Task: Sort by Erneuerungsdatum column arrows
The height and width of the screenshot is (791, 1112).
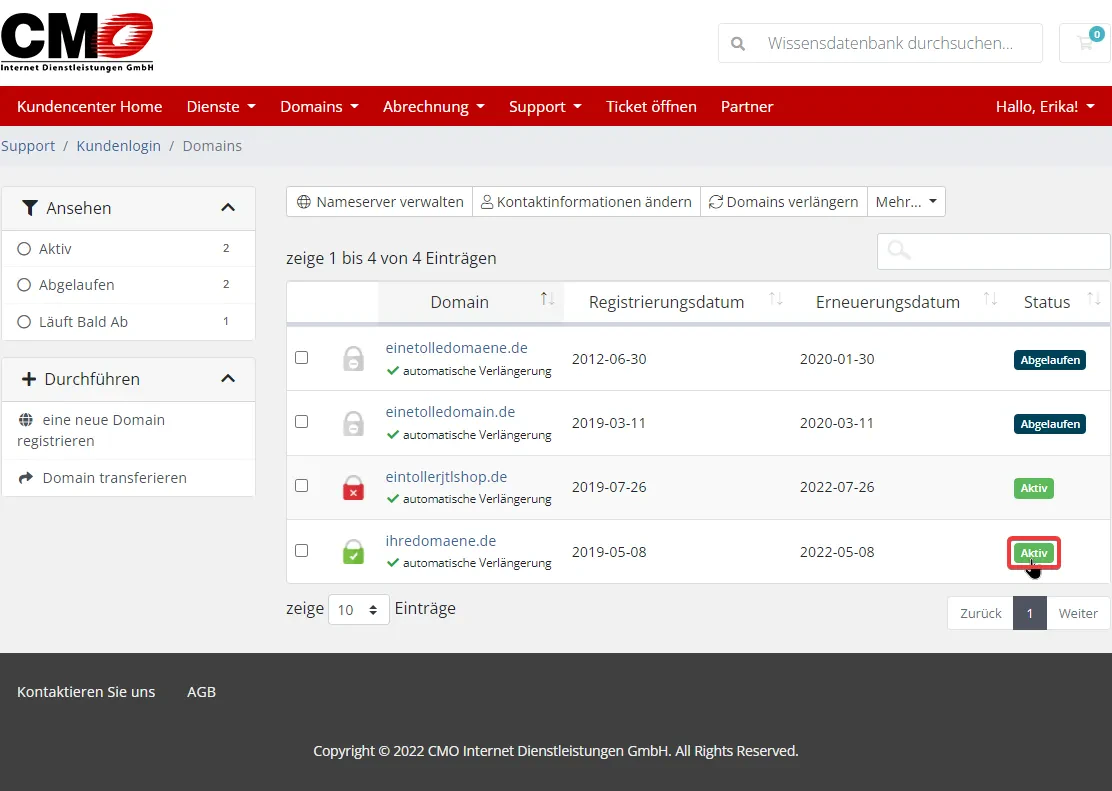Action: pos(990,299)
